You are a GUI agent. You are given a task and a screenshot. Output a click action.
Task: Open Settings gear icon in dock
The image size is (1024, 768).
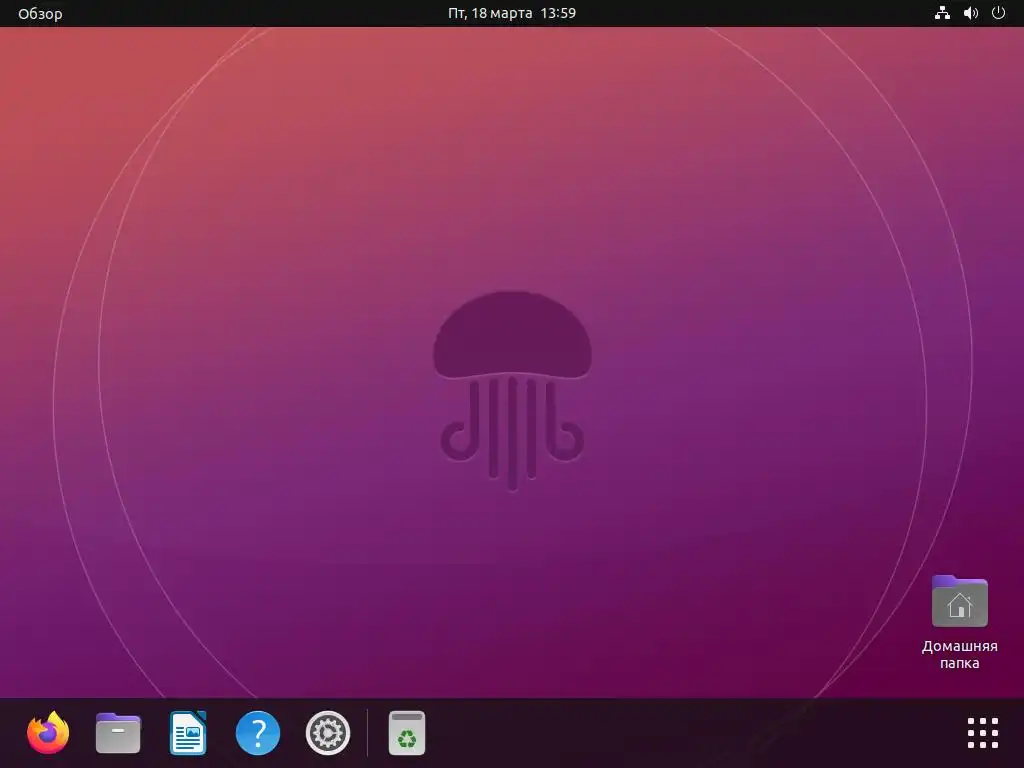[328, 733]
